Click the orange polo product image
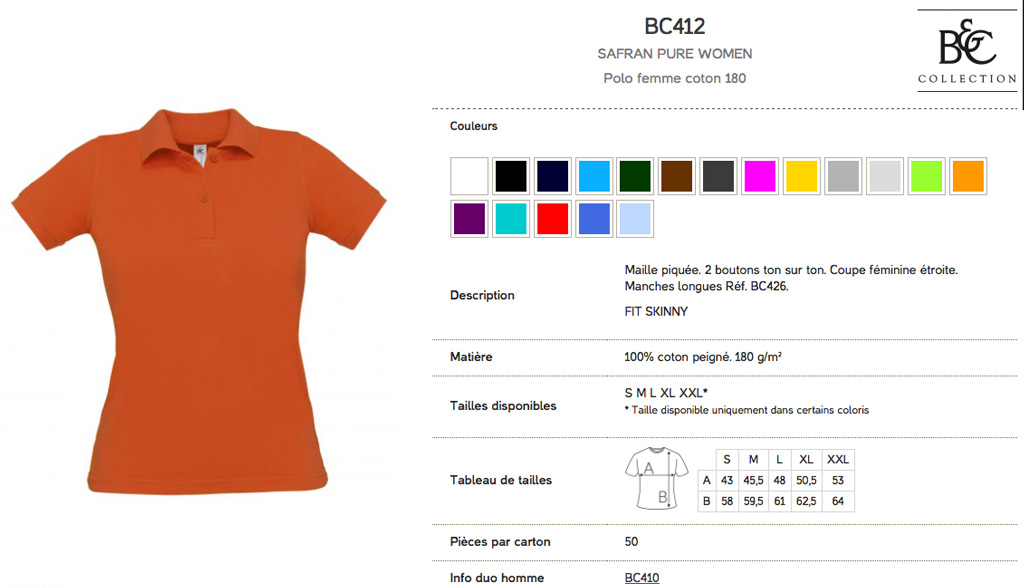1024x588 pixels. pyautogui.click(x=199, y=301)
